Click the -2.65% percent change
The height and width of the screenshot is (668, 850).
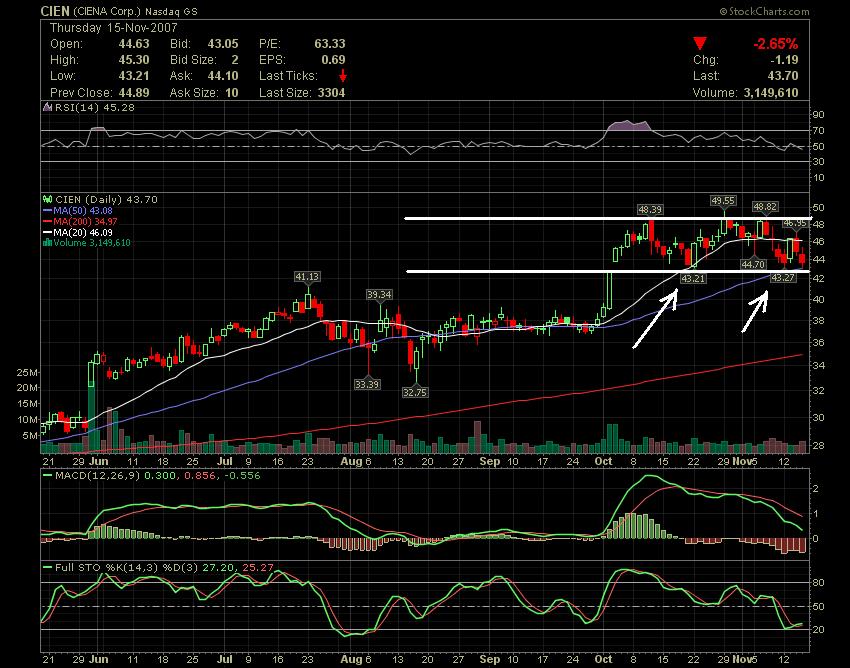[x=775, y=44]
